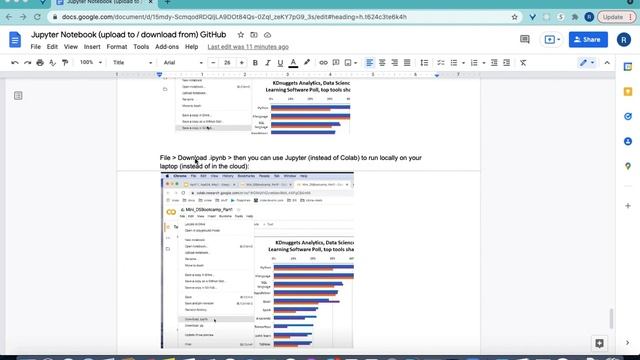Image resolution: width=640 pixels, height=360 pixels.
Task: Open Calendar in side panel
Action: (x=628, y=67)
